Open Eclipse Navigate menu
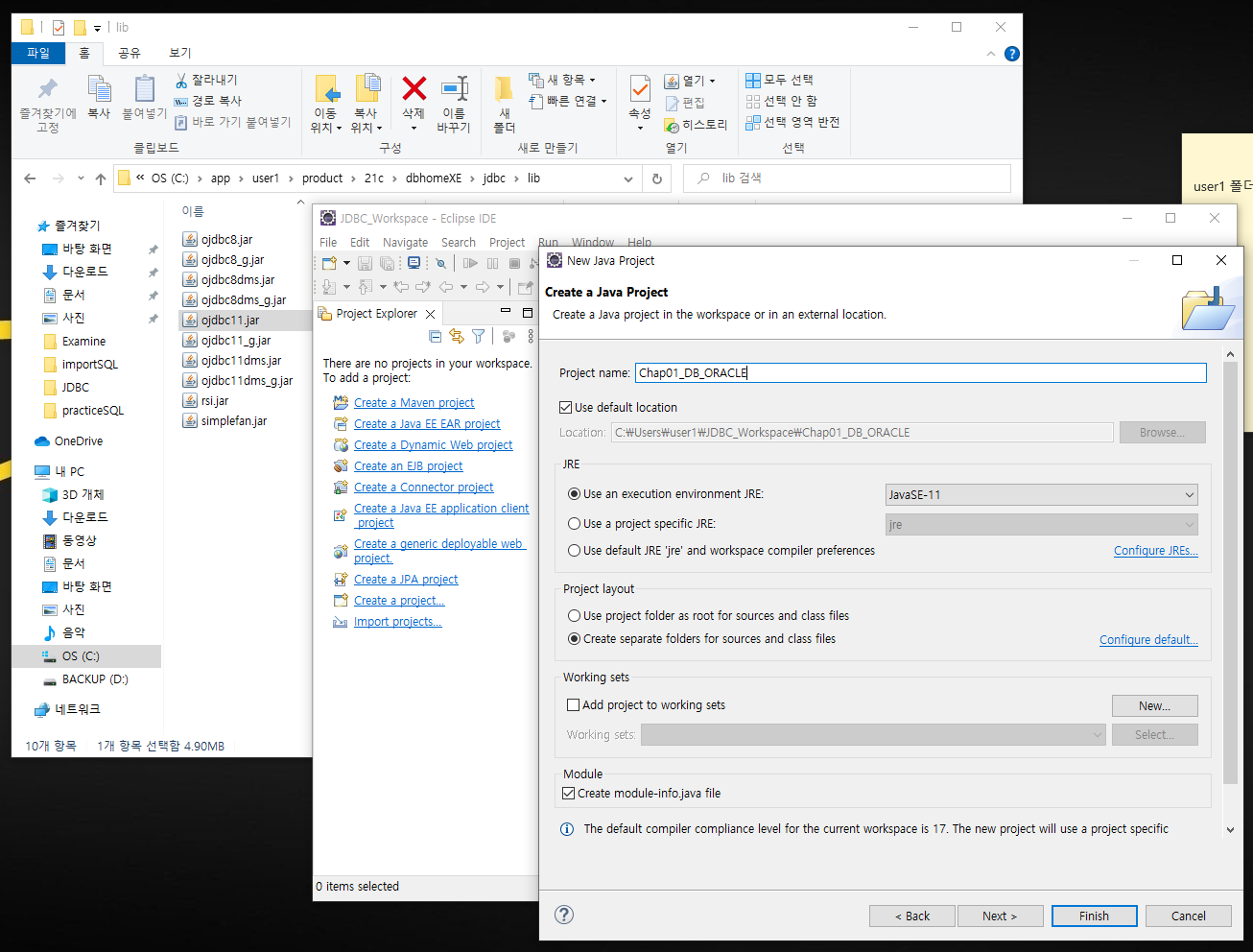Screen dimensions: 1253x952 point(405,243)
